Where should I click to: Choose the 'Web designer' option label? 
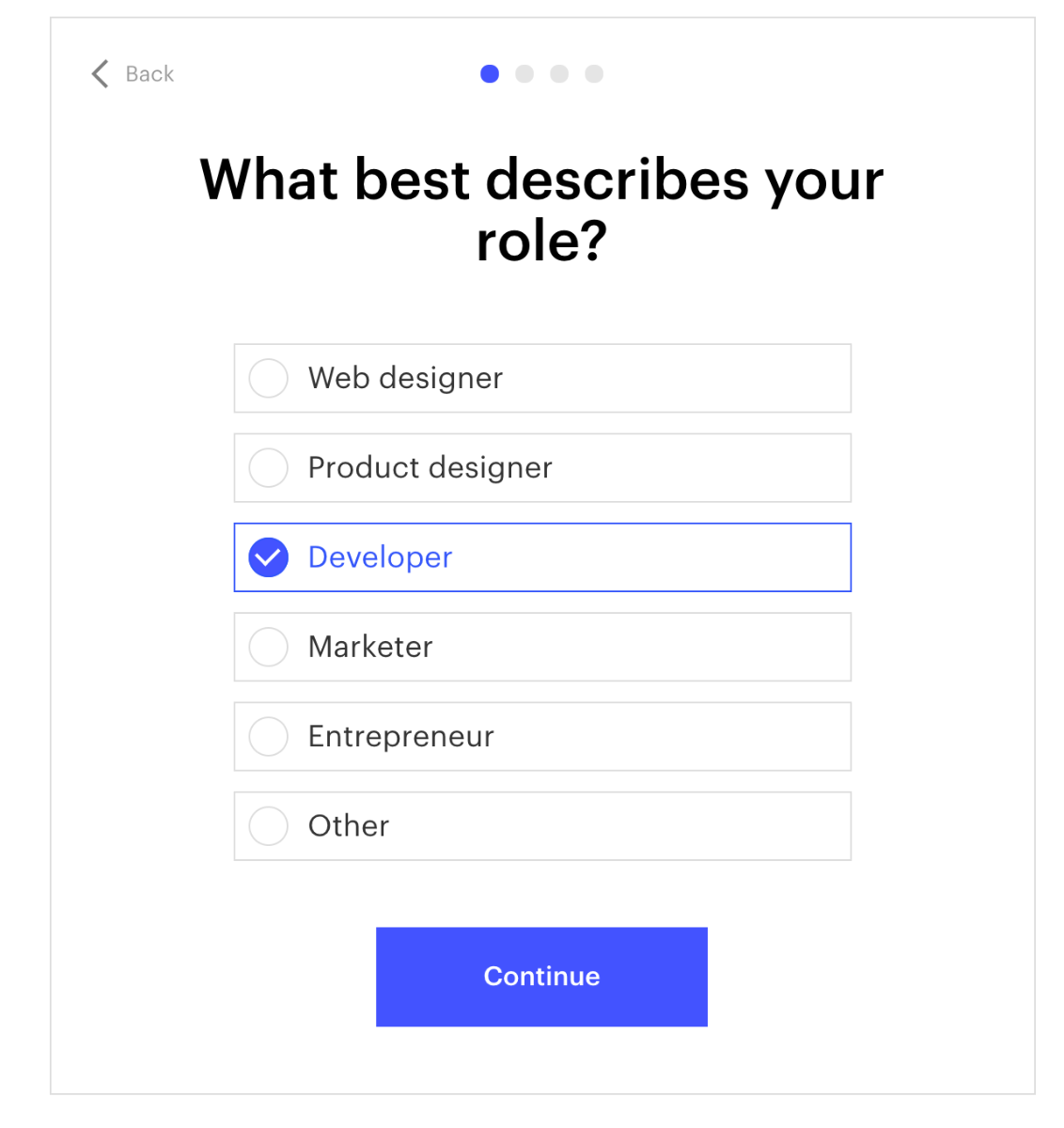(x=405, y=378)
